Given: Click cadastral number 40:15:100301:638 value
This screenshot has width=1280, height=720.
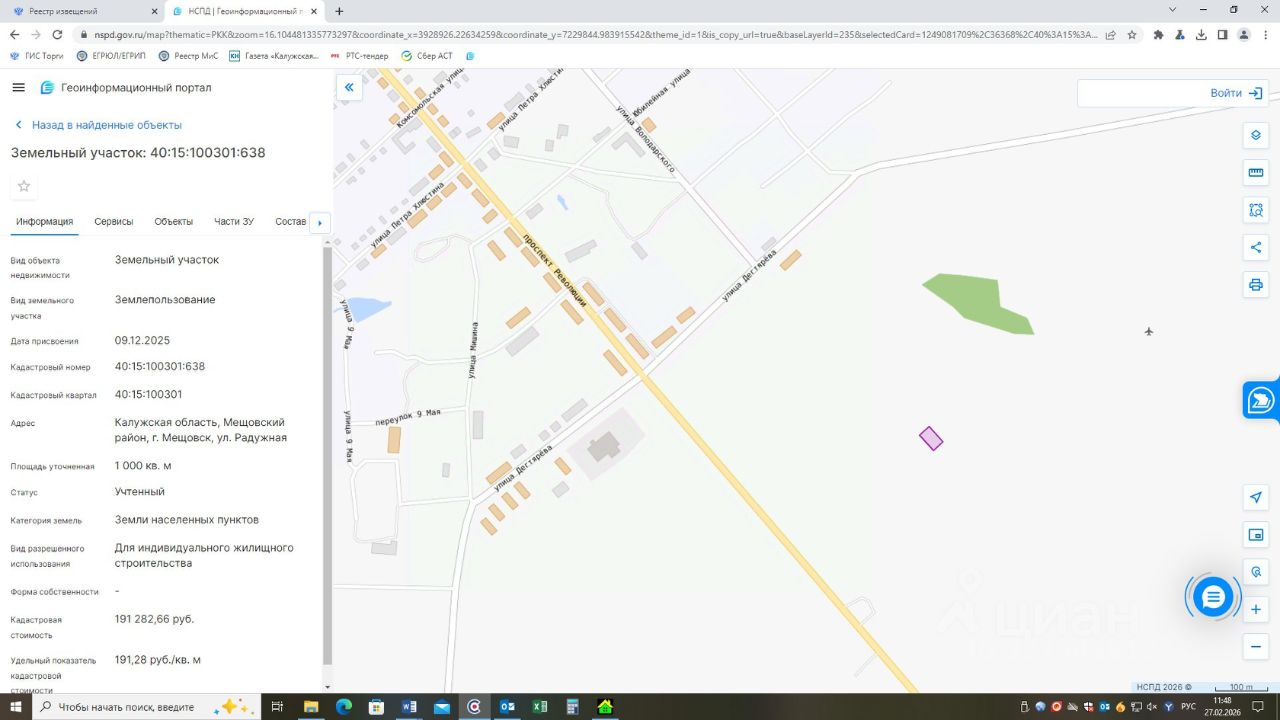Looking at the screenshot, I should [160, 366].
